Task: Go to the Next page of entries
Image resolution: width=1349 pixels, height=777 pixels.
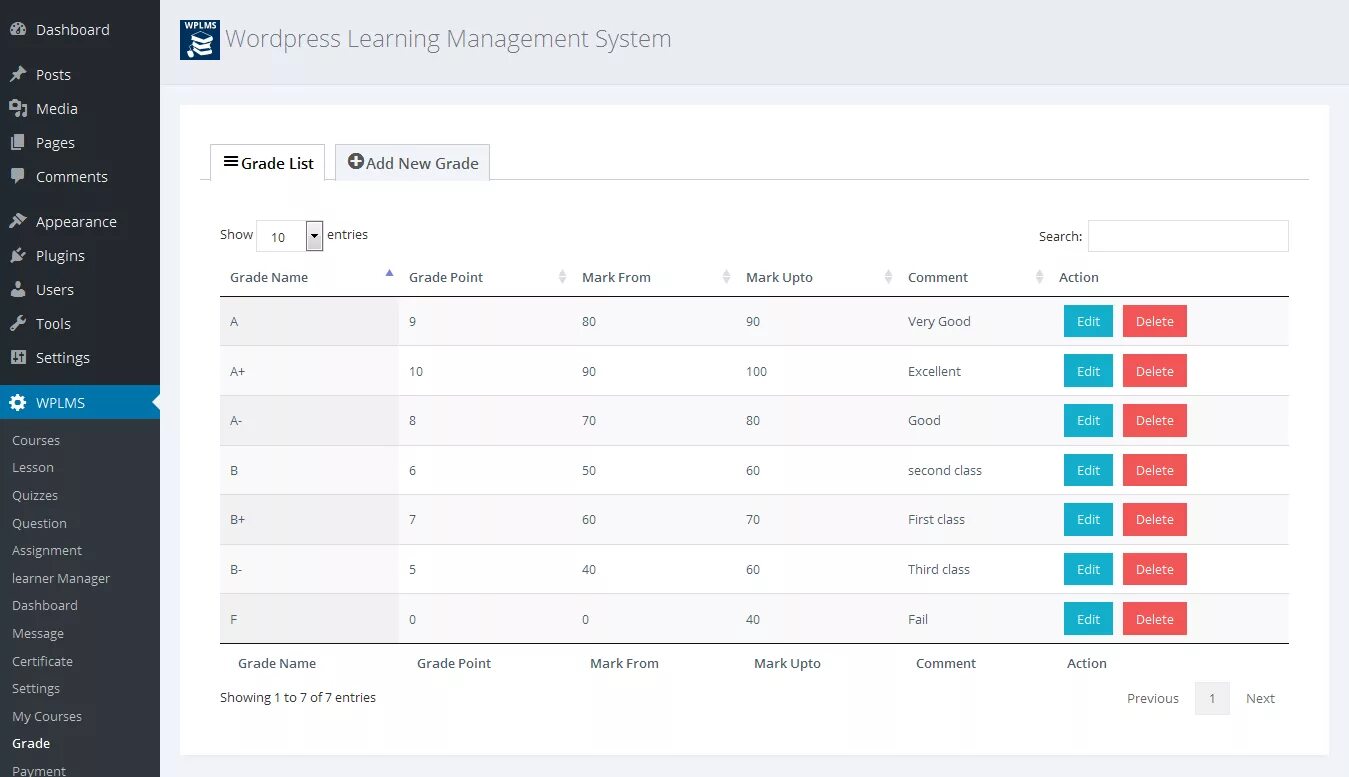Action: tap(1260, 698)
